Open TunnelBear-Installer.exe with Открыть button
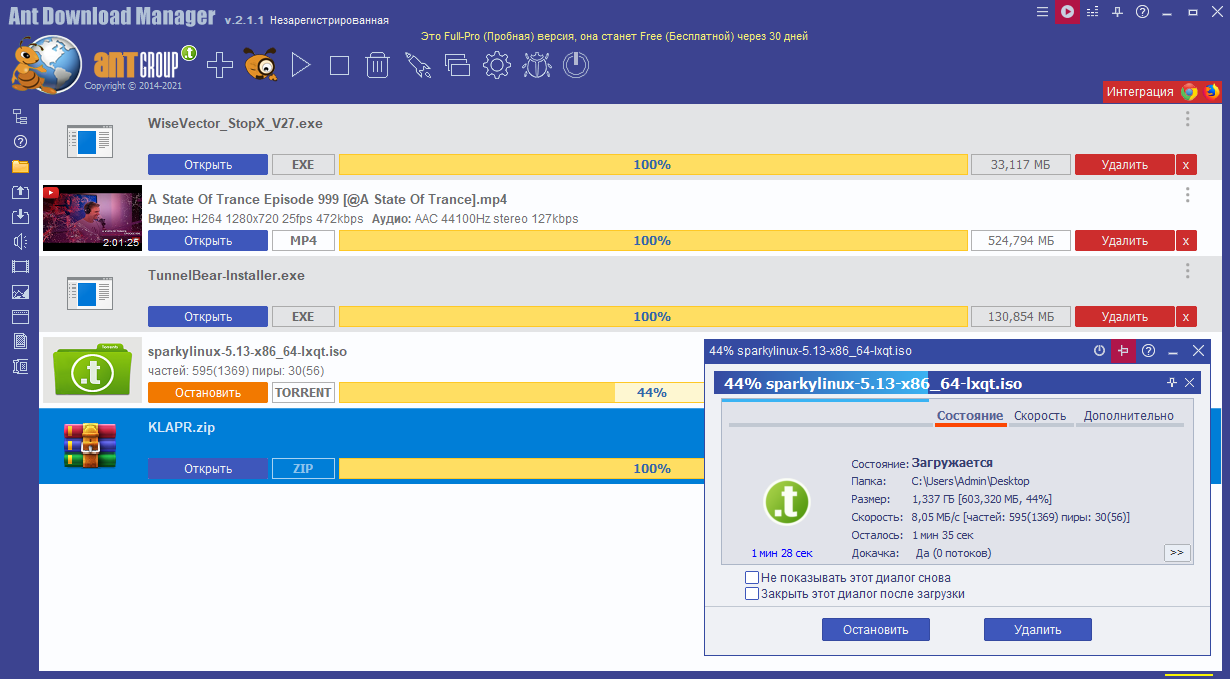The height and width of the screenshot is (679, 1230). tap(208, 317)
